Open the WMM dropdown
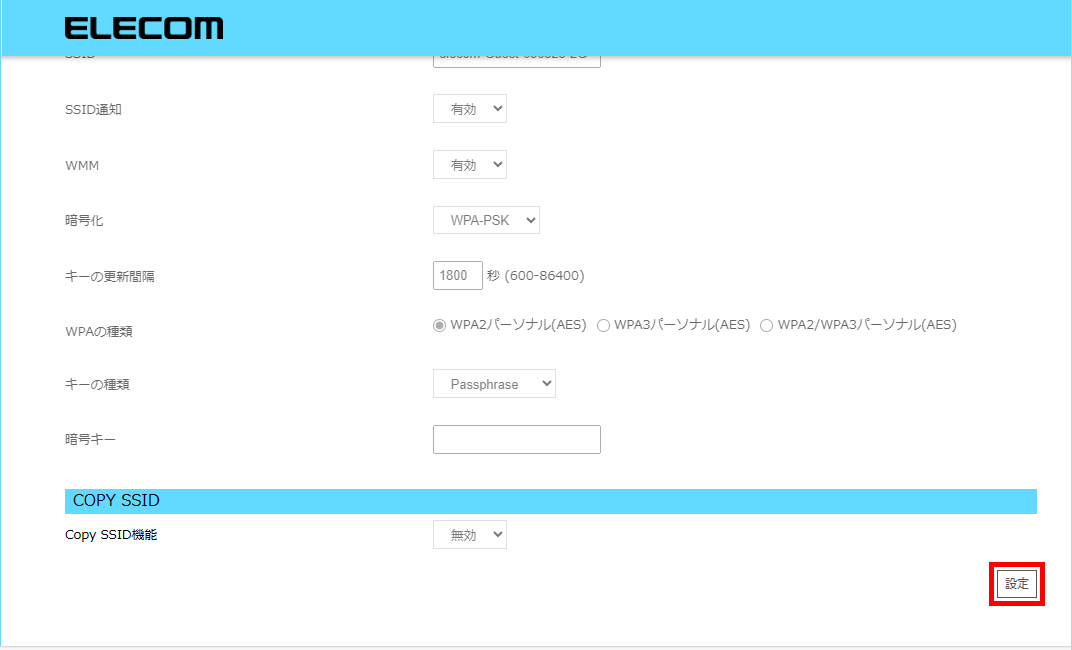The image size is (1072, 650). [x=470, y=165]
